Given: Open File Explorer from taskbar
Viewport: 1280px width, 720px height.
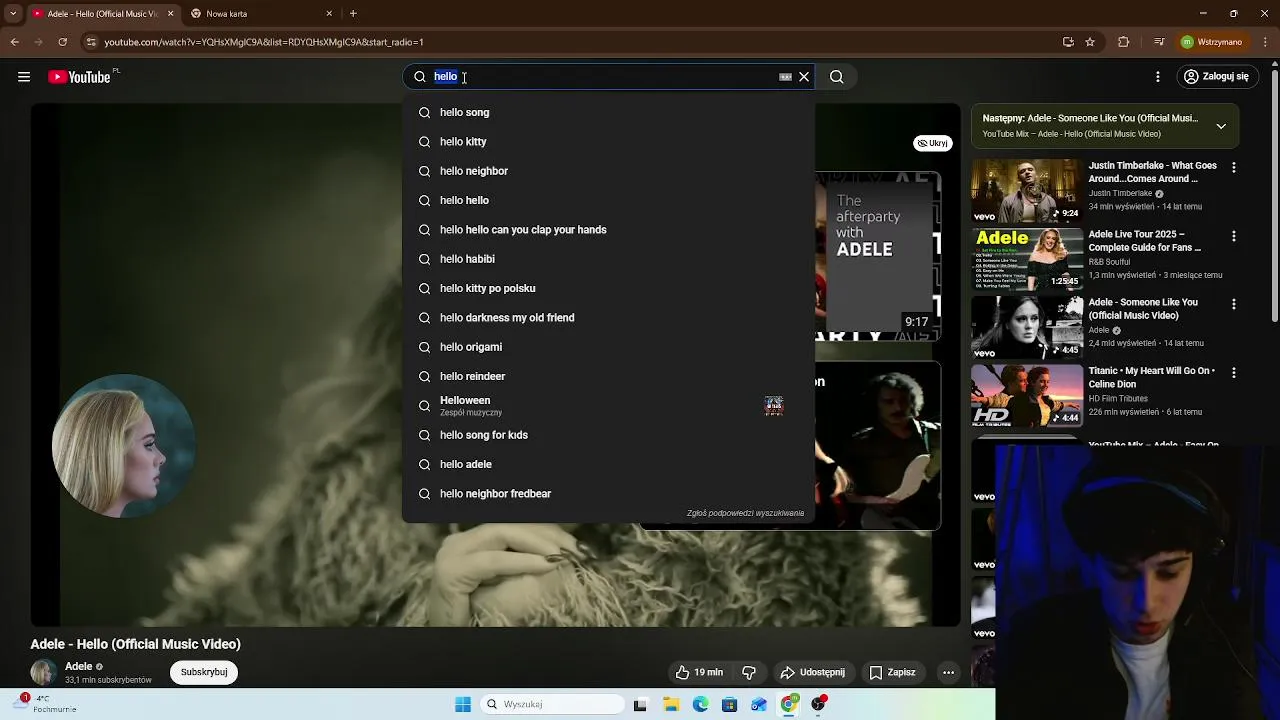Looking at the screenshot, I should [671, 705].
